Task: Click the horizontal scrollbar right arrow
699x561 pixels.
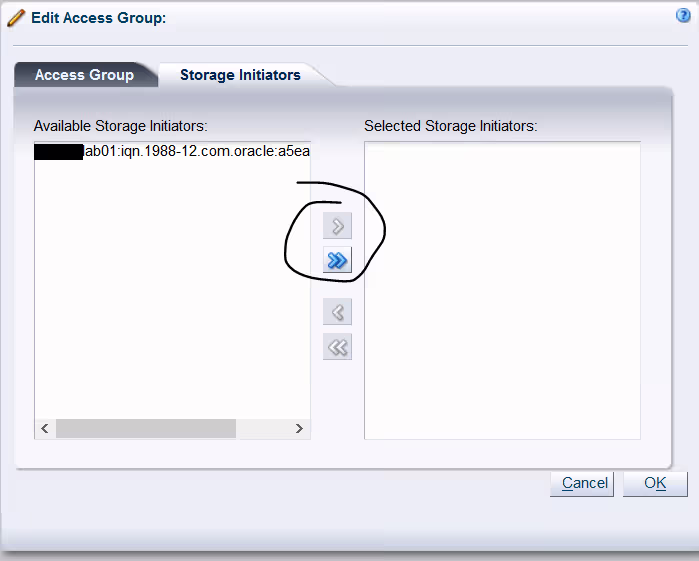Action: pos(299,428)
